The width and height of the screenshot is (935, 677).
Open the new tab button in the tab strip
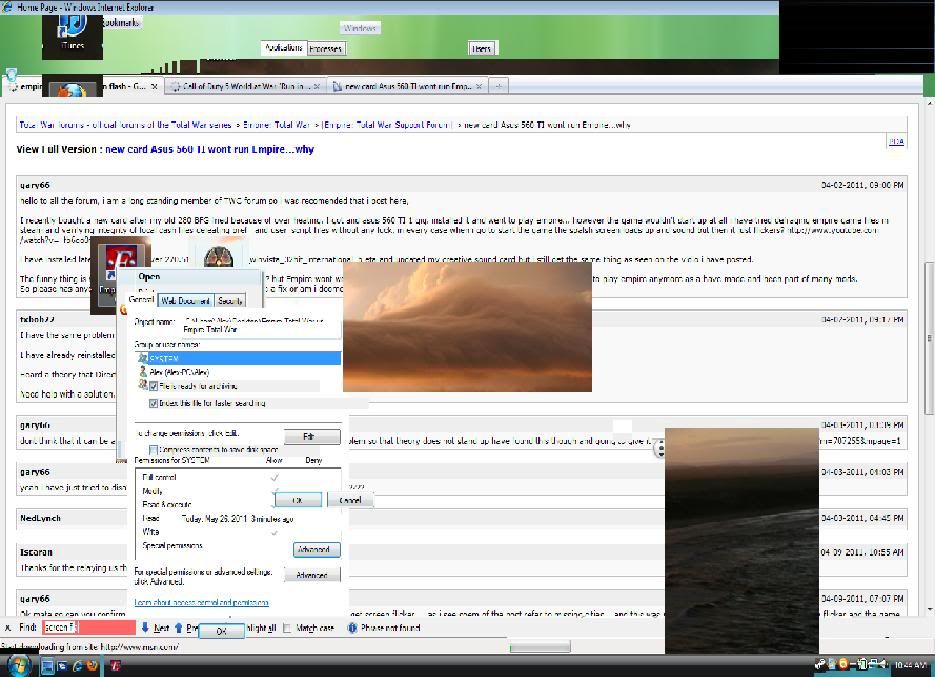tap(498, 87)
